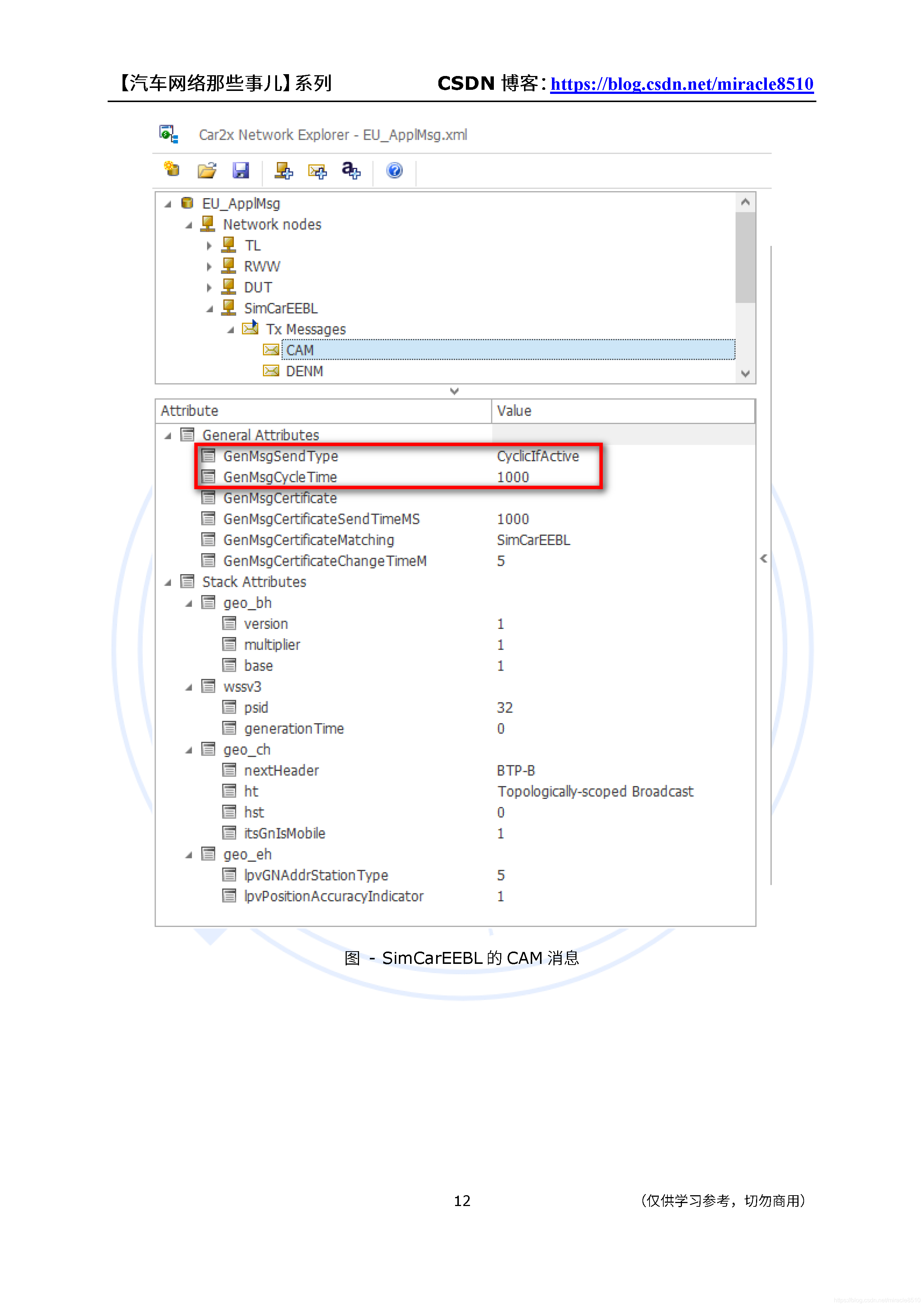The image size is (924, 1307).
Task: Click the nextHeader attribute icon
Action: pos(229,770)
